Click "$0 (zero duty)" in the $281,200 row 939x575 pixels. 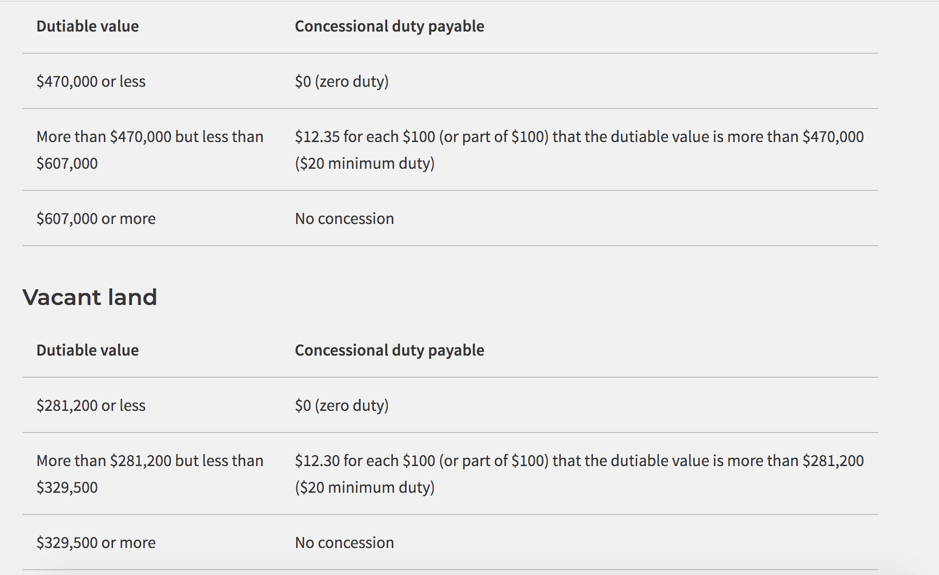341,405
